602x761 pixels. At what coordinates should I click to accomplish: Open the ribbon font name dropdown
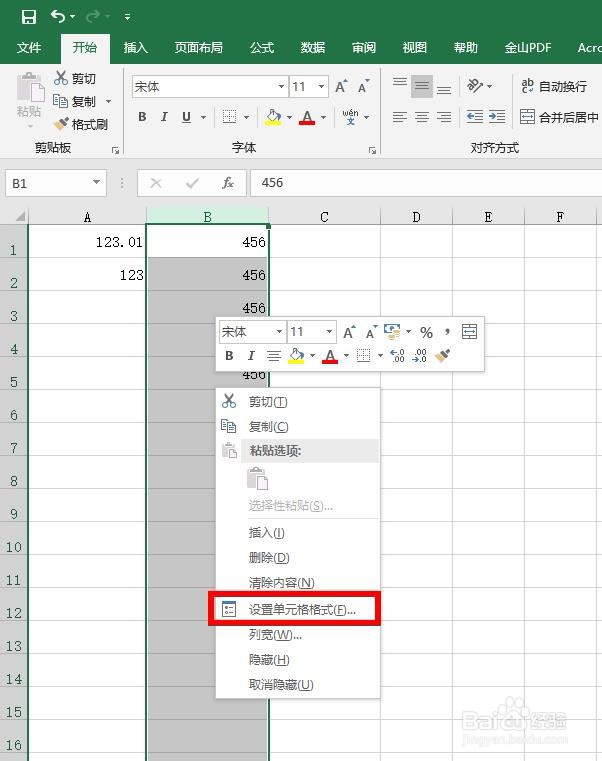click(x=281, y=87)
